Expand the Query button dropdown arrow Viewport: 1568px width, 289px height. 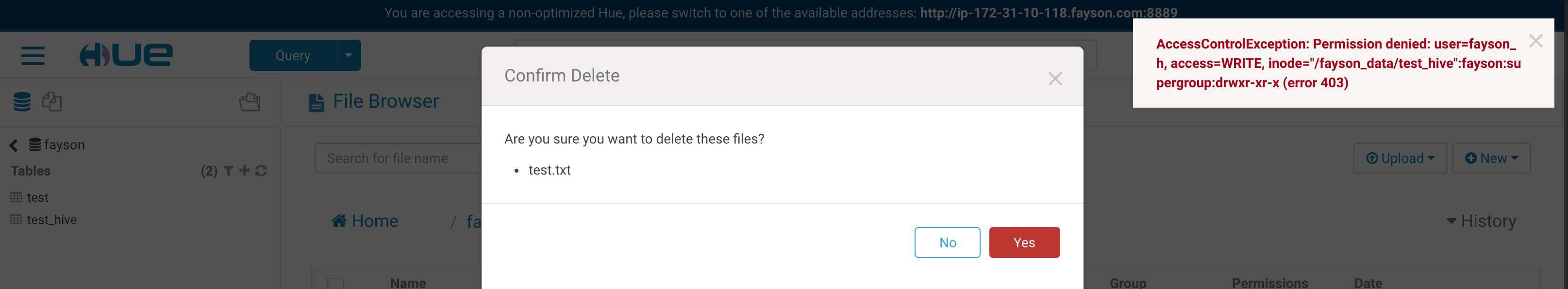point(348,55)
